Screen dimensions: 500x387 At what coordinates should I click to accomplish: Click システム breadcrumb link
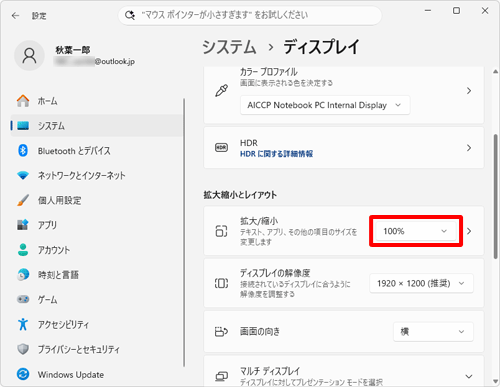click(229, 47)
